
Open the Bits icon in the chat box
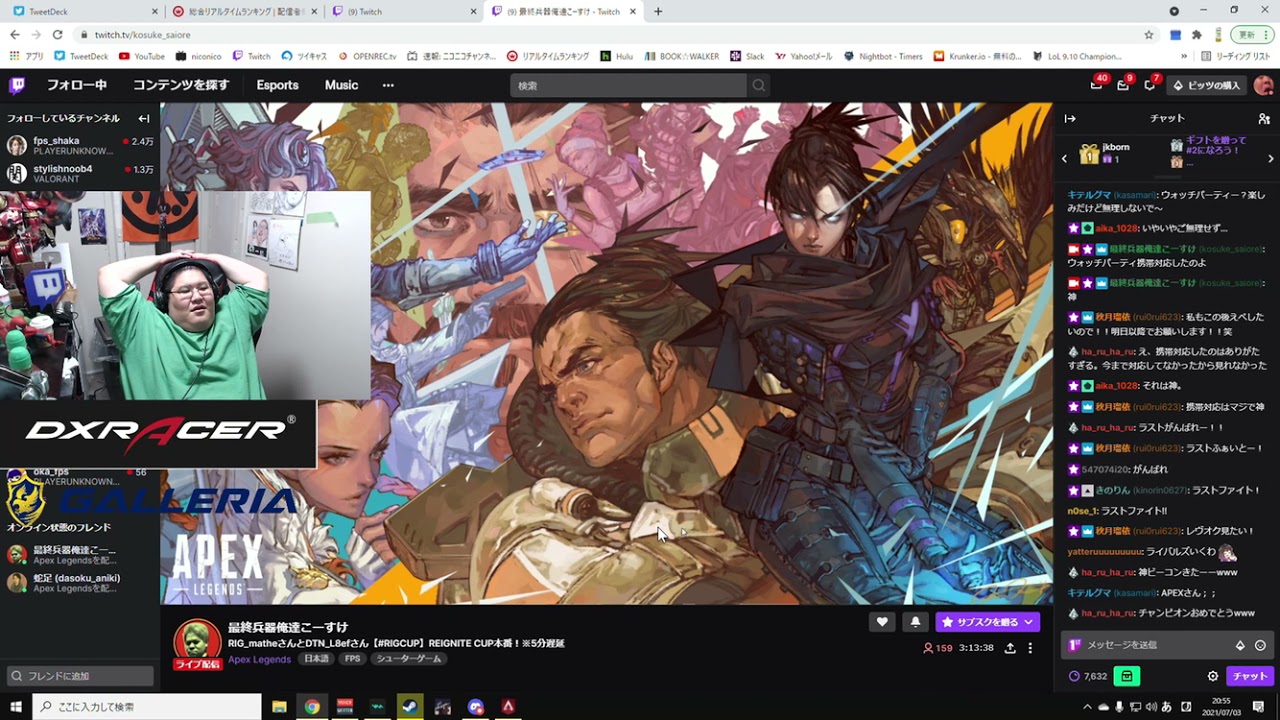pyautogui.click(x=1240, y=645)
